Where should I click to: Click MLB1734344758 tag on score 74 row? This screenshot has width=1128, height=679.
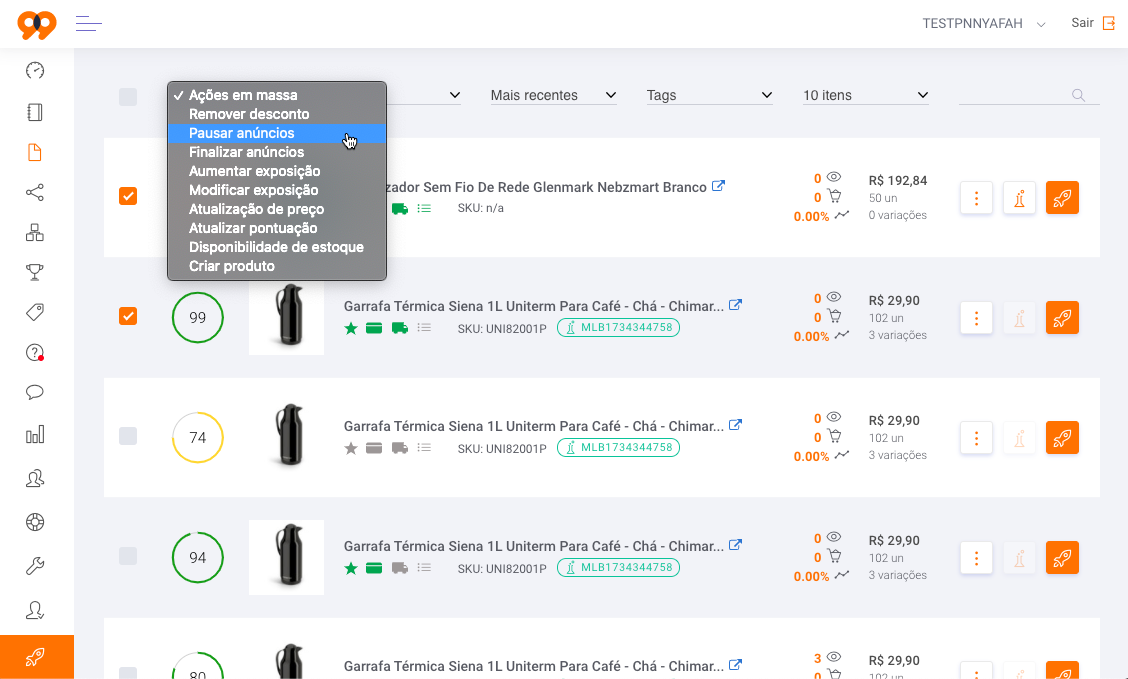[x=619, y=447]
